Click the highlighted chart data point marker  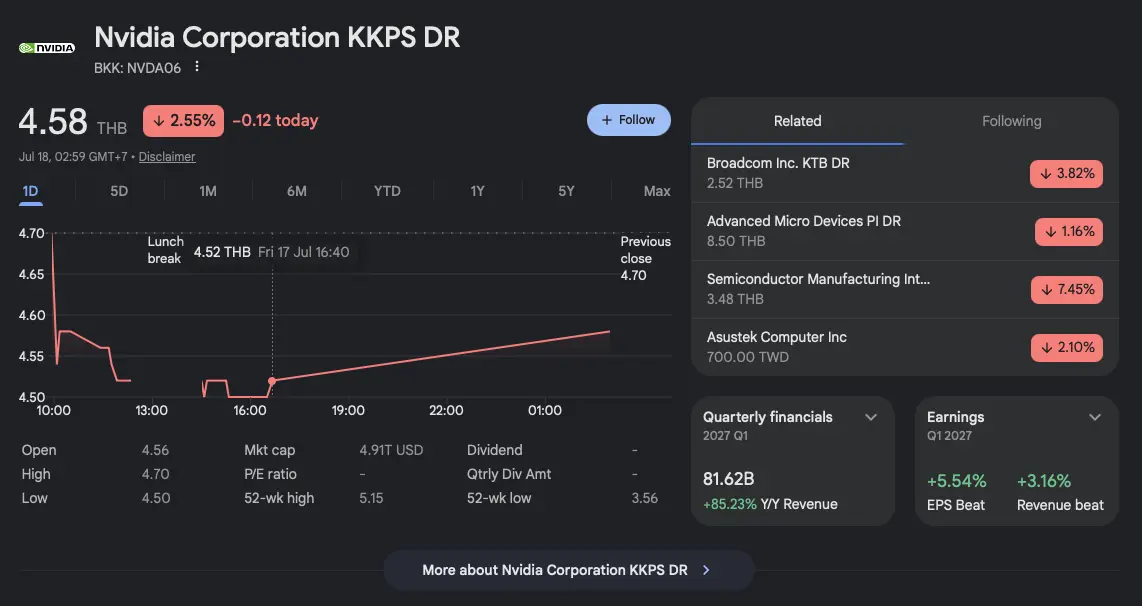pyautogui.click(x=272, y=381)
